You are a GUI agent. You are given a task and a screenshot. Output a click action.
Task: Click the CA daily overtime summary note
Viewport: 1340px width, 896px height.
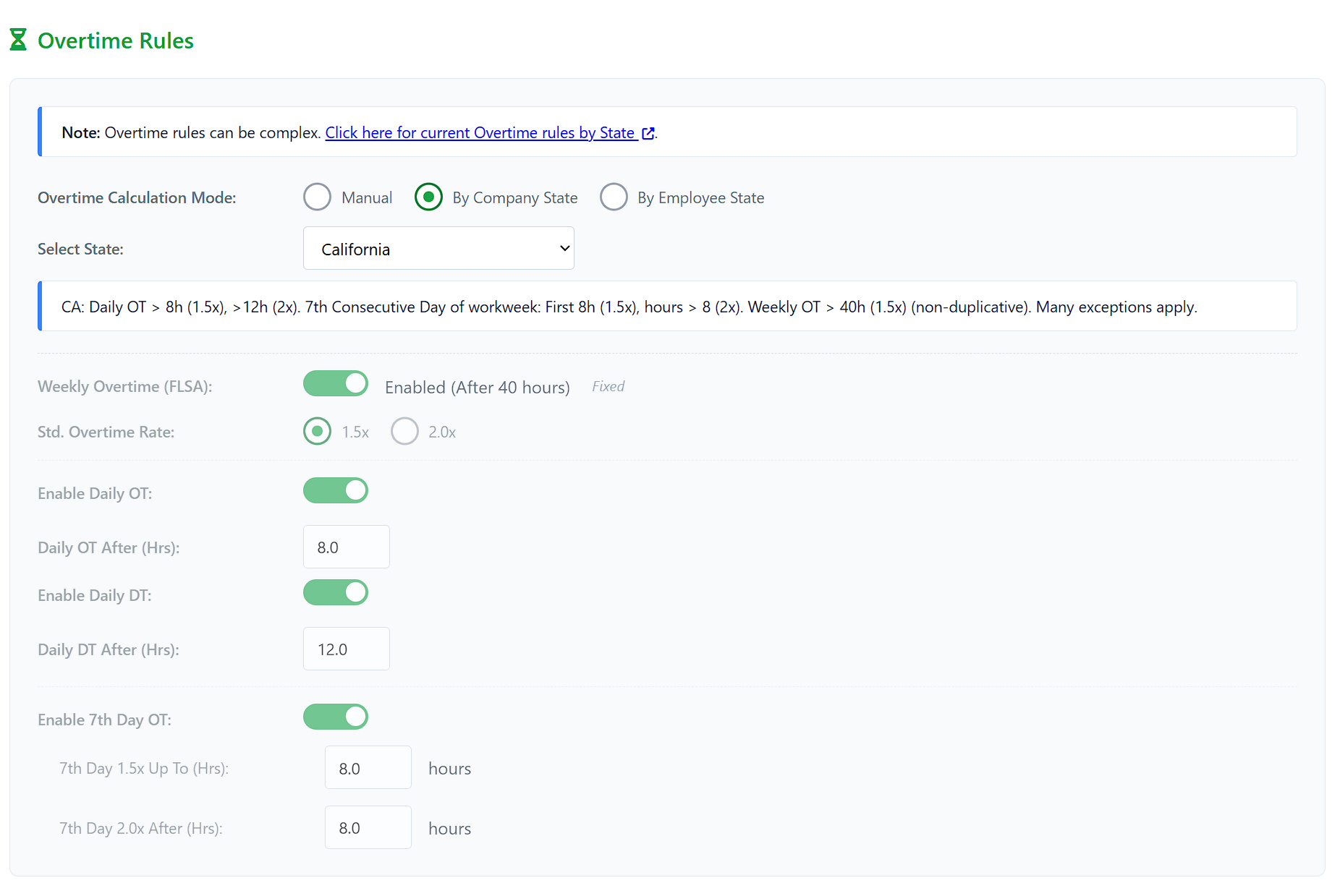(629, 307)
